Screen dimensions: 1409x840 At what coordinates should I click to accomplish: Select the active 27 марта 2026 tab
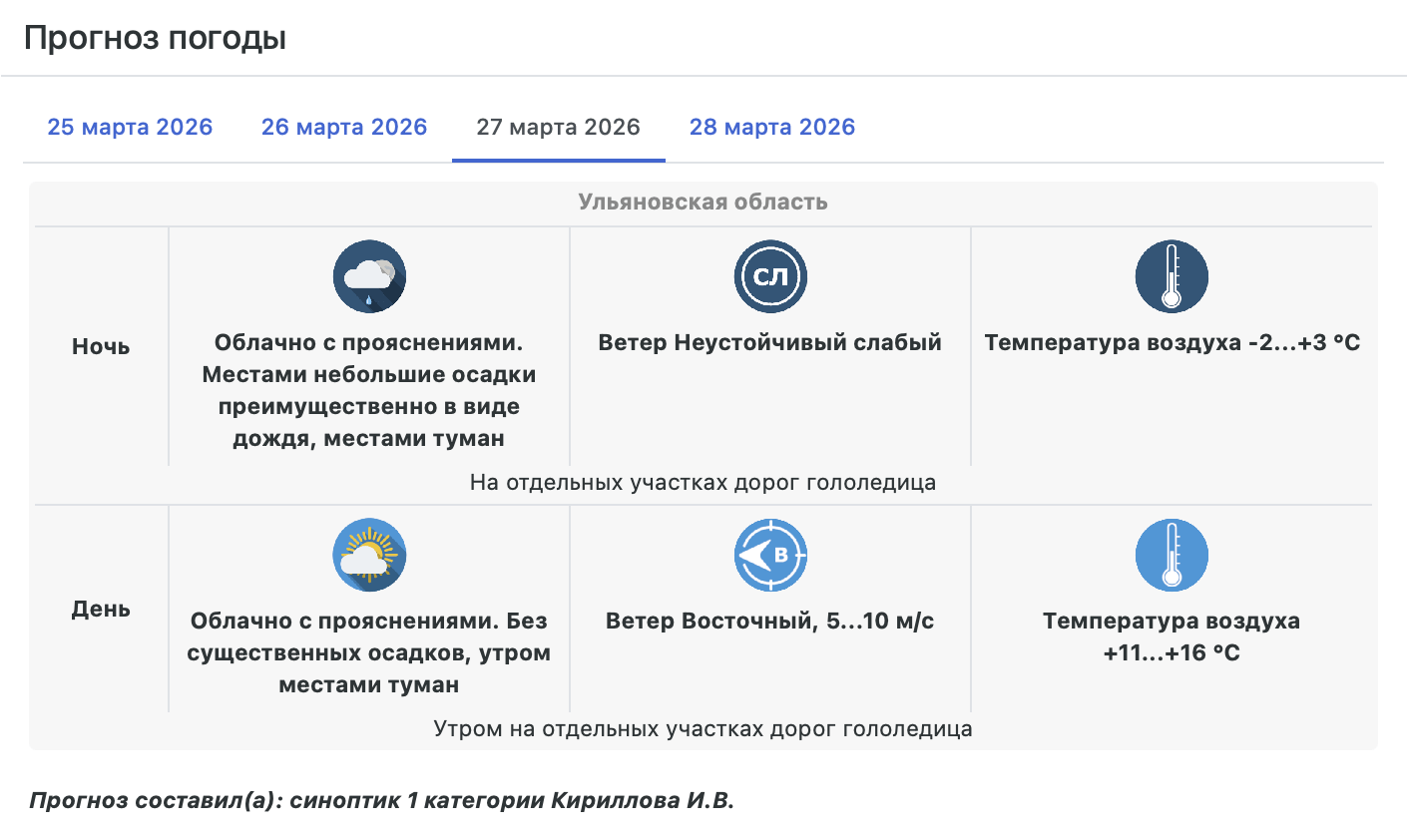coord(558,128)
